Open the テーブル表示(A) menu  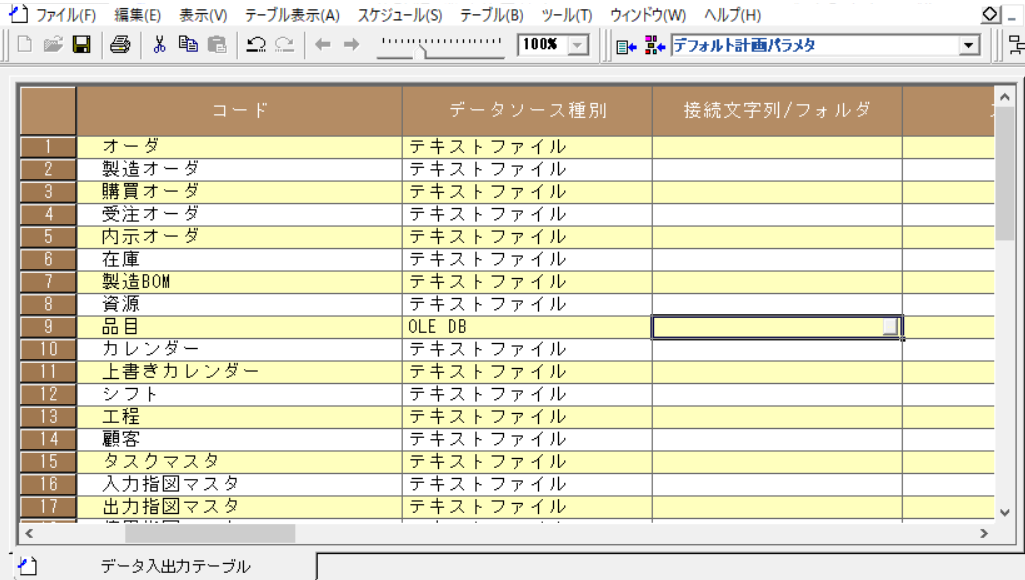click(292, 14)
